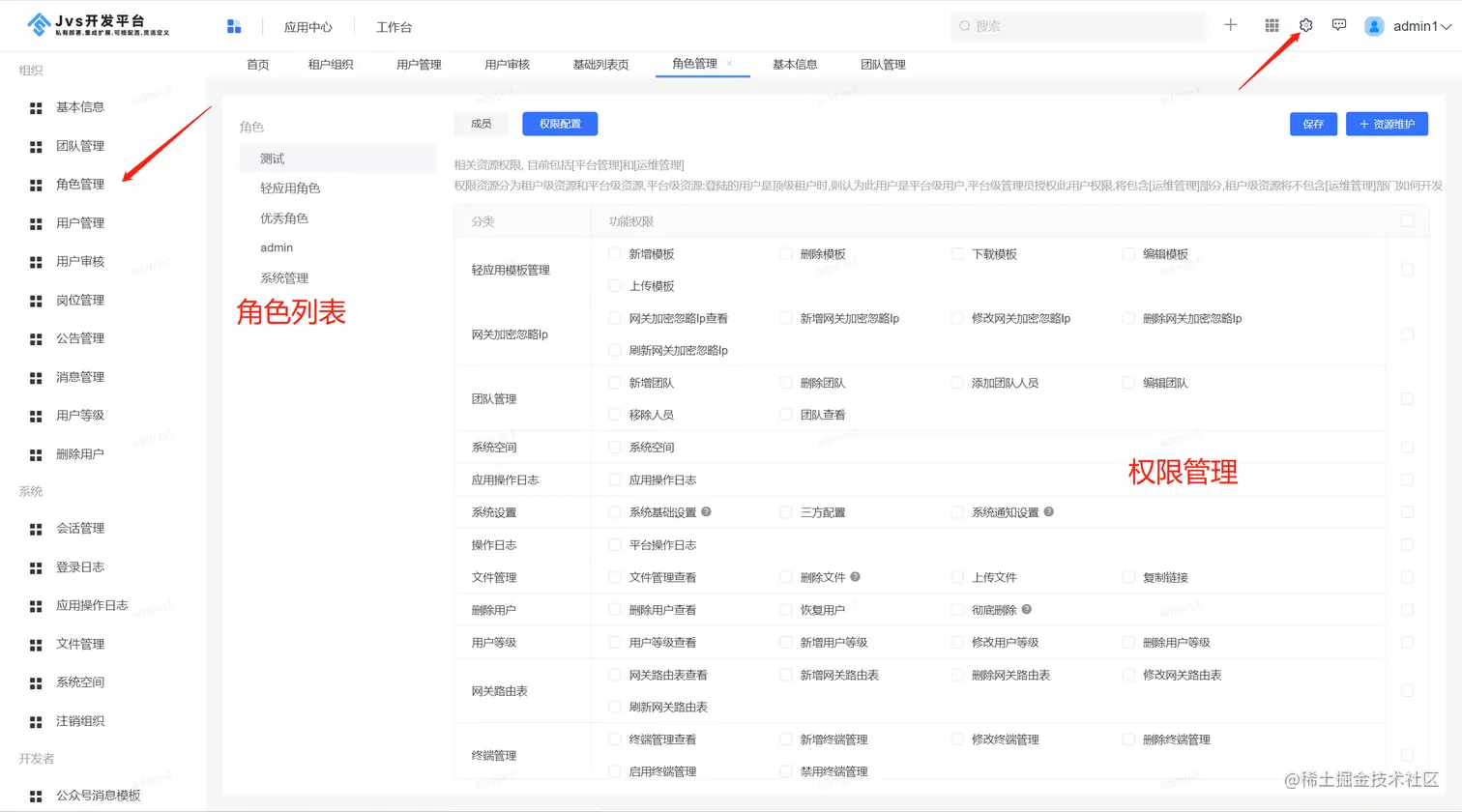Select the 测试 role
Viewport: 1462px width, 812px height.
pyautogui.click(x=338, y=159)
